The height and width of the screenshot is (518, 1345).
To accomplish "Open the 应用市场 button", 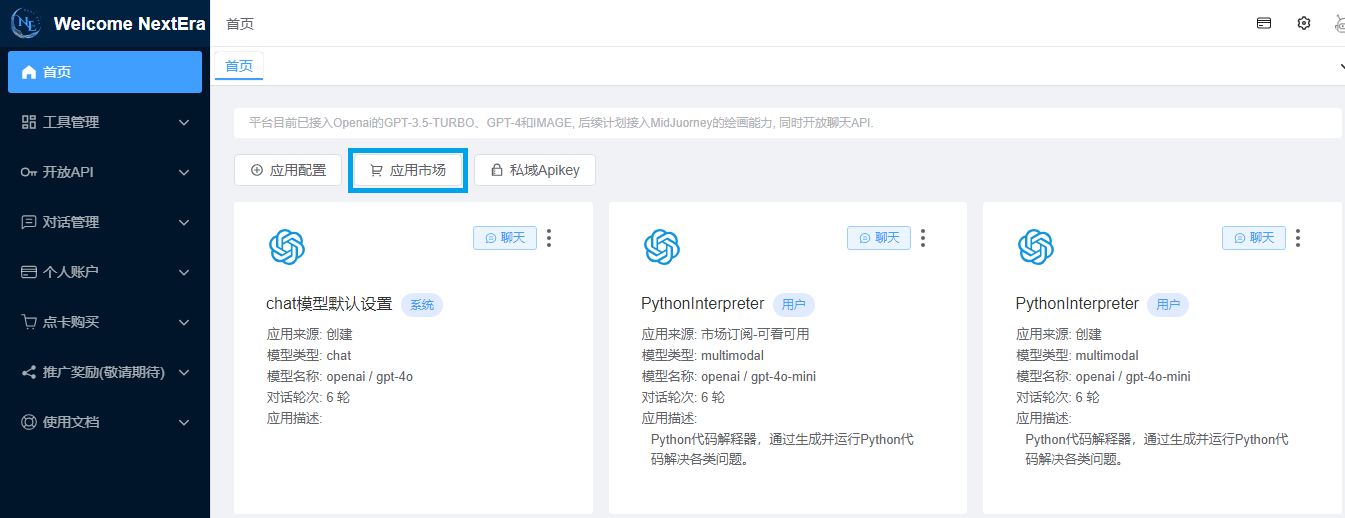I will [408, 170].
